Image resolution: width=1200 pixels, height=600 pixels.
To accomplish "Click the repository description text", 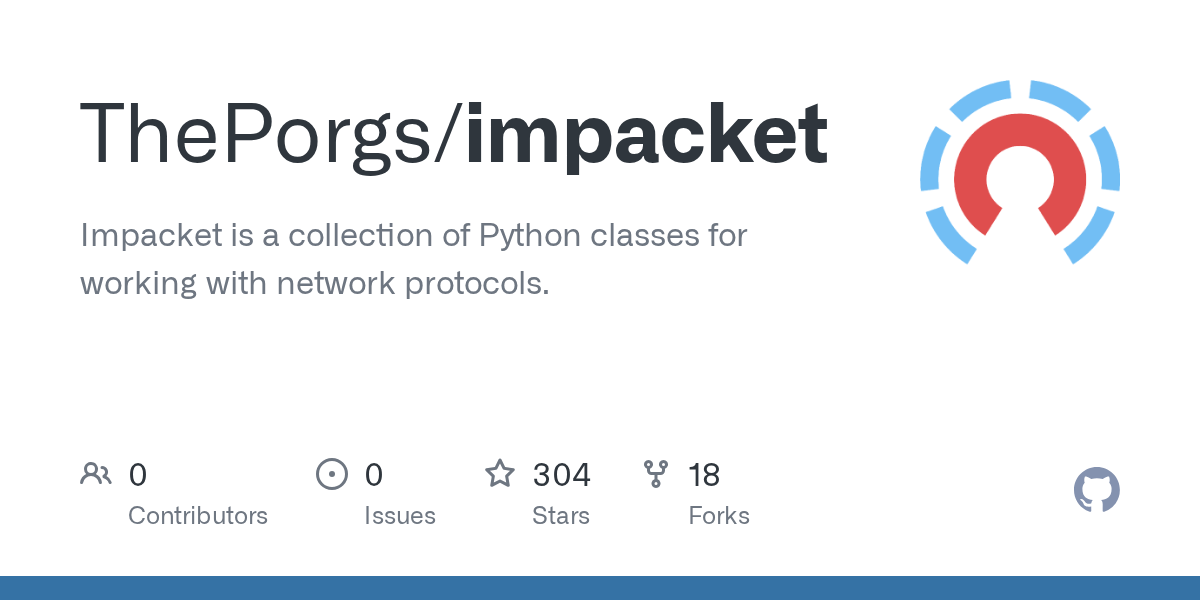I will (x=414, y=260).
